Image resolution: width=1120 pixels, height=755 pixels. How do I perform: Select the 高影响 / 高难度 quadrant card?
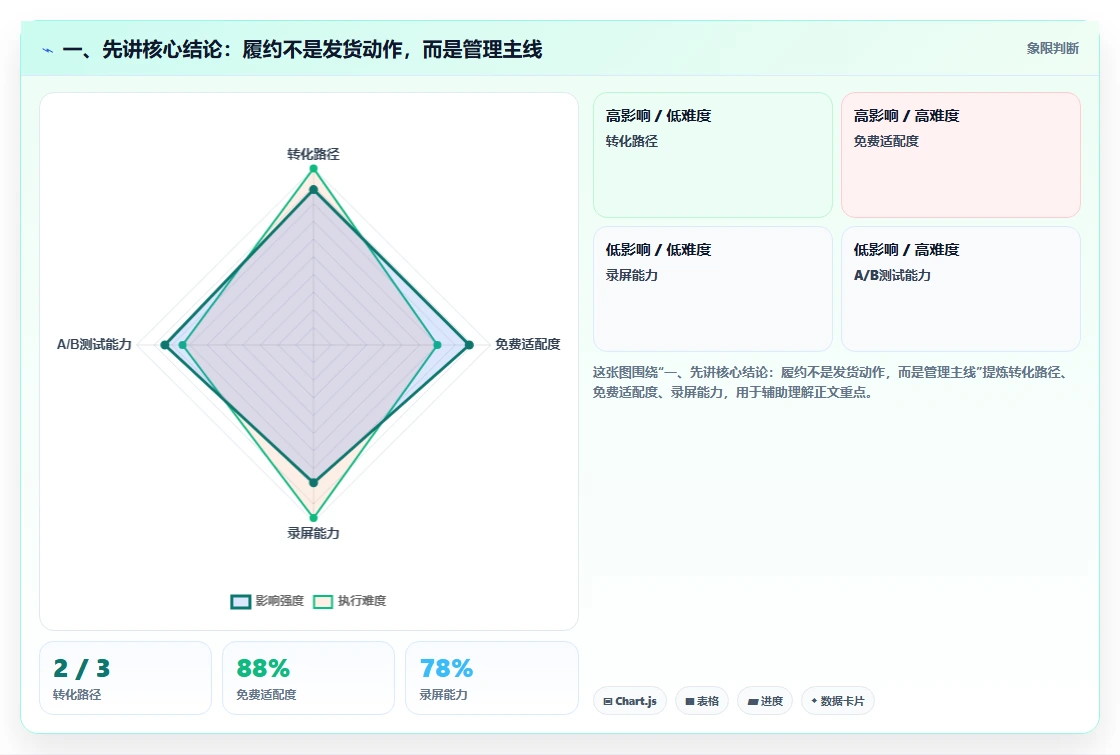tap(961, 155)
